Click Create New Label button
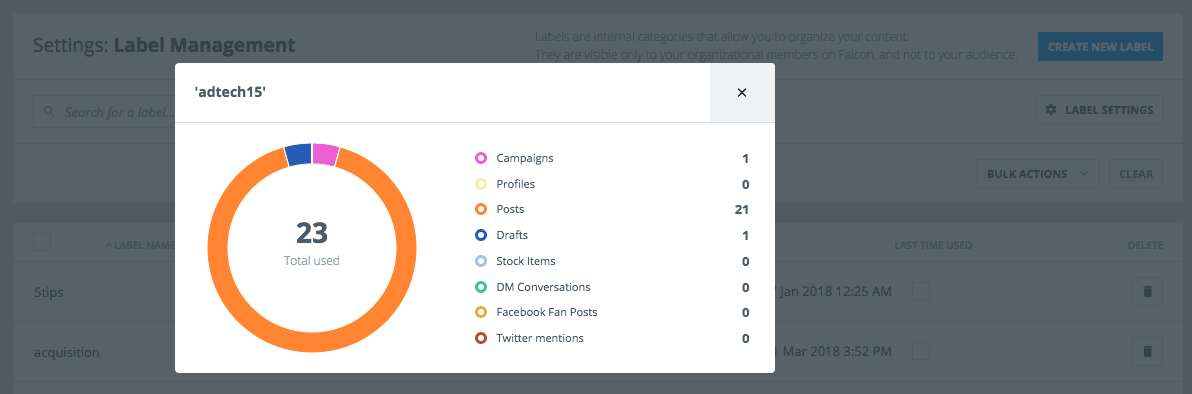This screenshot has width=1192, height=394. (x=1100, y=46)
